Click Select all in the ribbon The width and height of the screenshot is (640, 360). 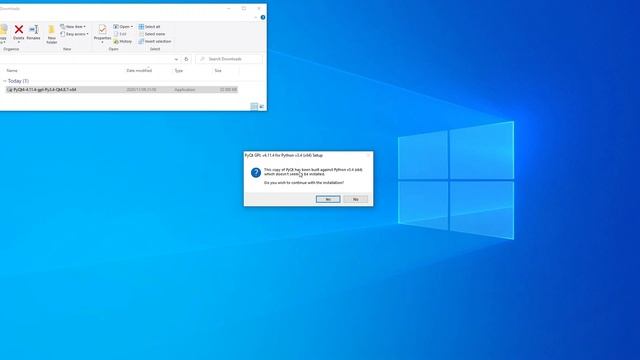tap(149, 27)
